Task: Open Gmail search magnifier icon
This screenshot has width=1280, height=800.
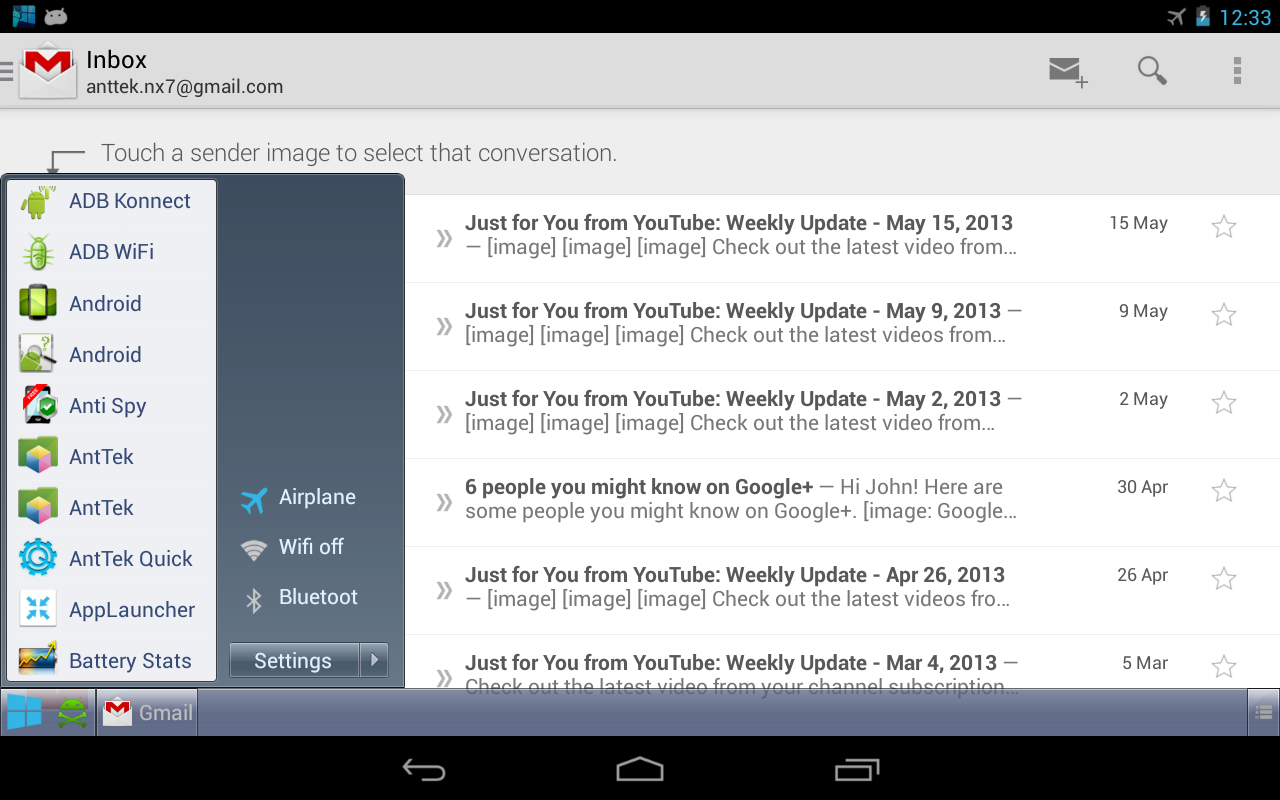Action: click(1152, 71)
